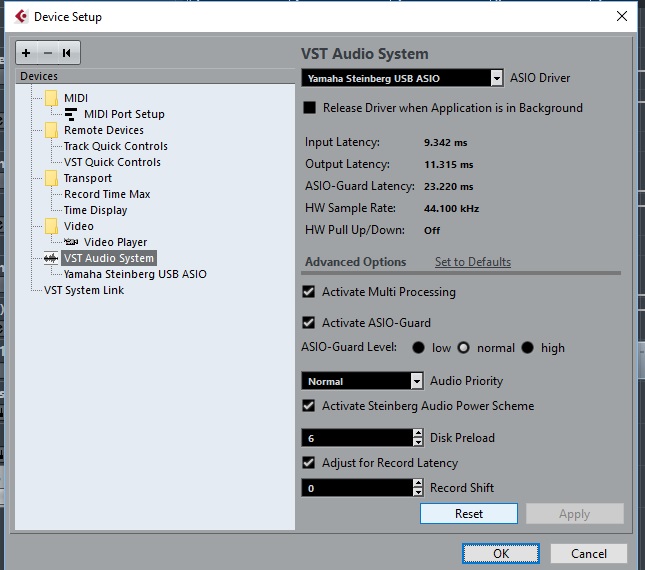Click the MIDI Port Setup icon
This screenshot has height=570, width=645.
pos(71,114)
